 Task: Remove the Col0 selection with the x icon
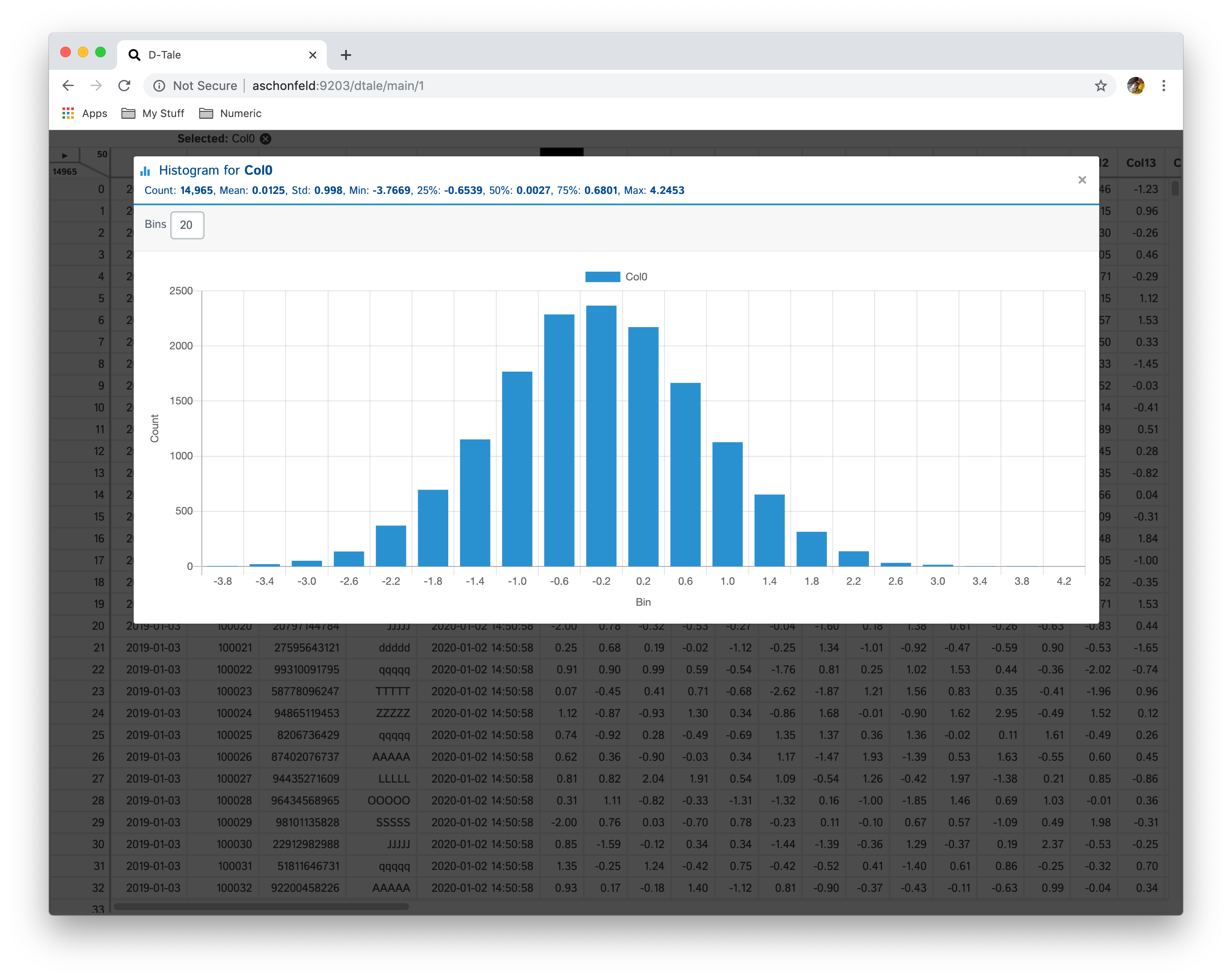coord(266,139)
